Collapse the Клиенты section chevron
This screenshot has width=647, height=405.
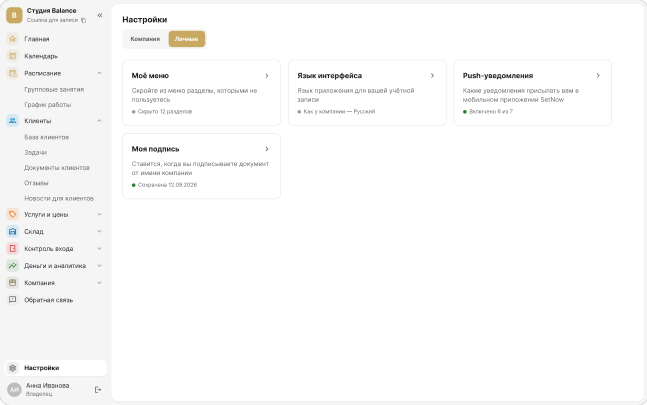[x=99, y=121]
